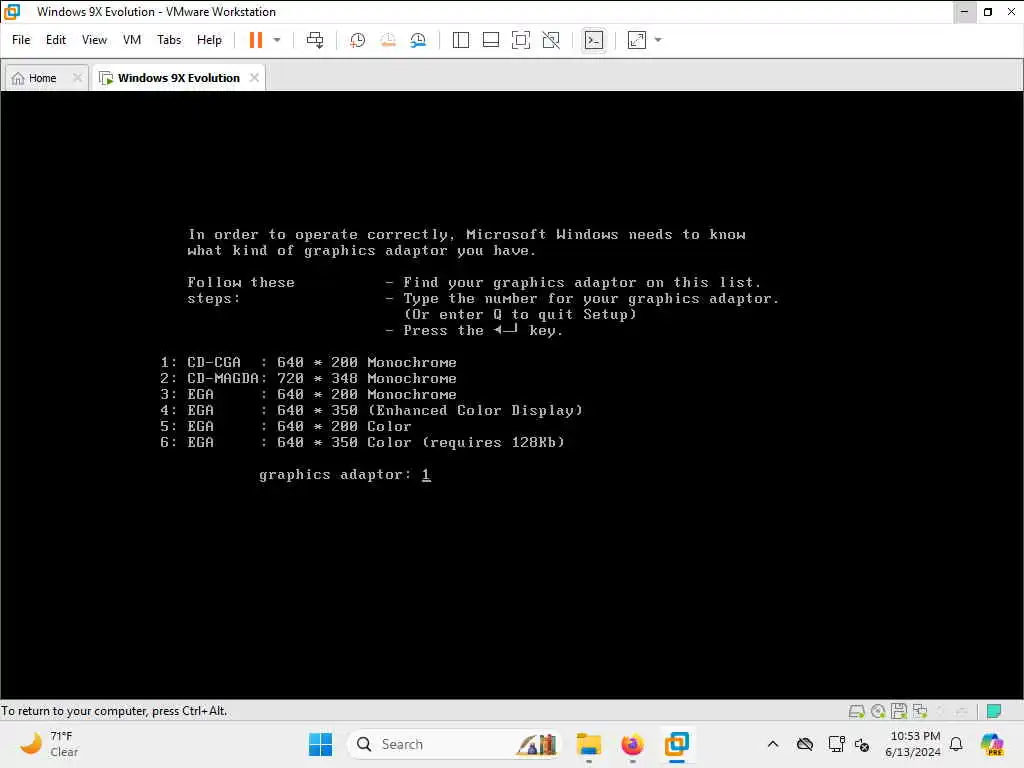Click Send Ctrl+Alt+Del toolbar icon
Screen dimensions: 1024x768
tap(315, 40)
